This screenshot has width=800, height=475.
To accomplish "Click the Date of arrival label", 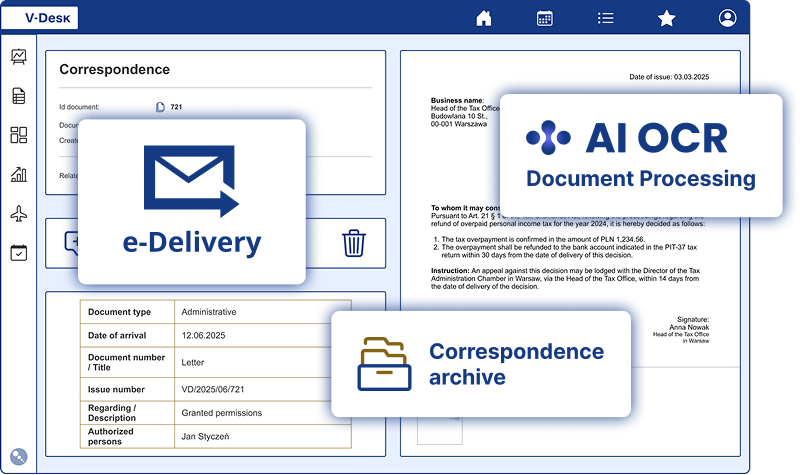I will 117,336.
